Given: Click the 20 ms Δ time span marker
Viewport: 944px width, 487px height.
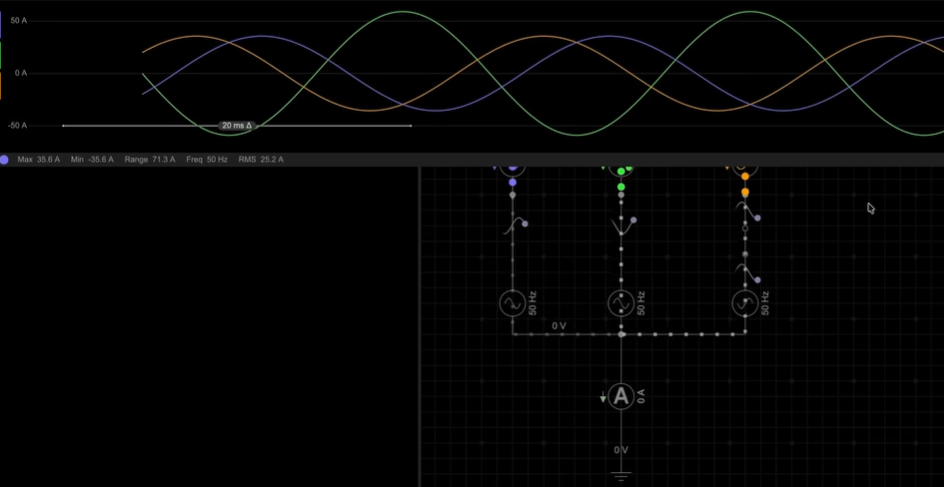Looking at the screenshot, I should [237, 126].
